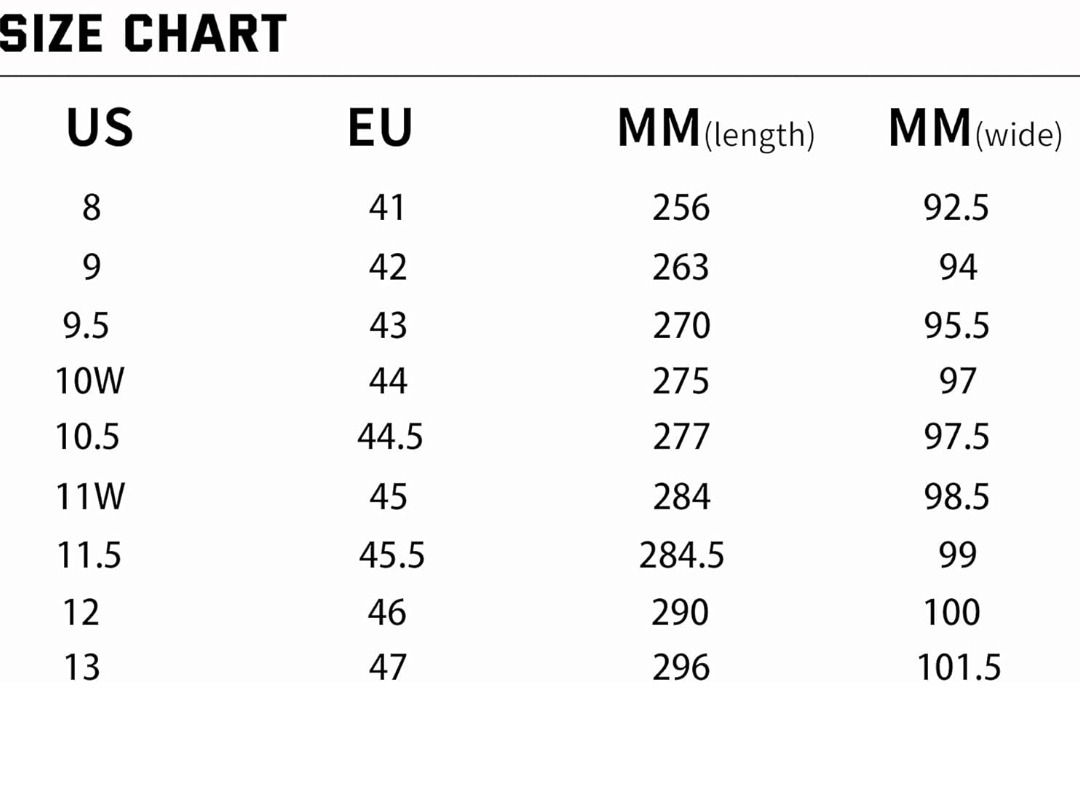
Task: Click the US column header
Action: (99, 129)
